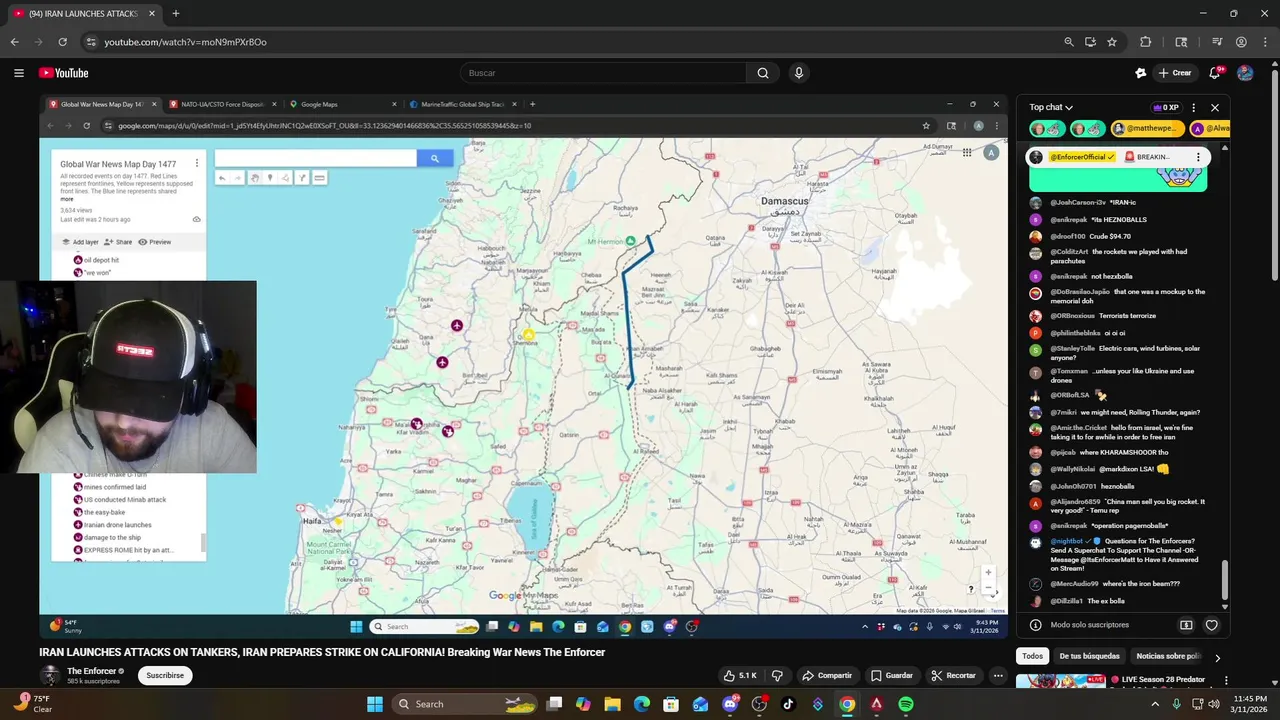
Task: Open The Enforcer channel link
Action: 92,671
